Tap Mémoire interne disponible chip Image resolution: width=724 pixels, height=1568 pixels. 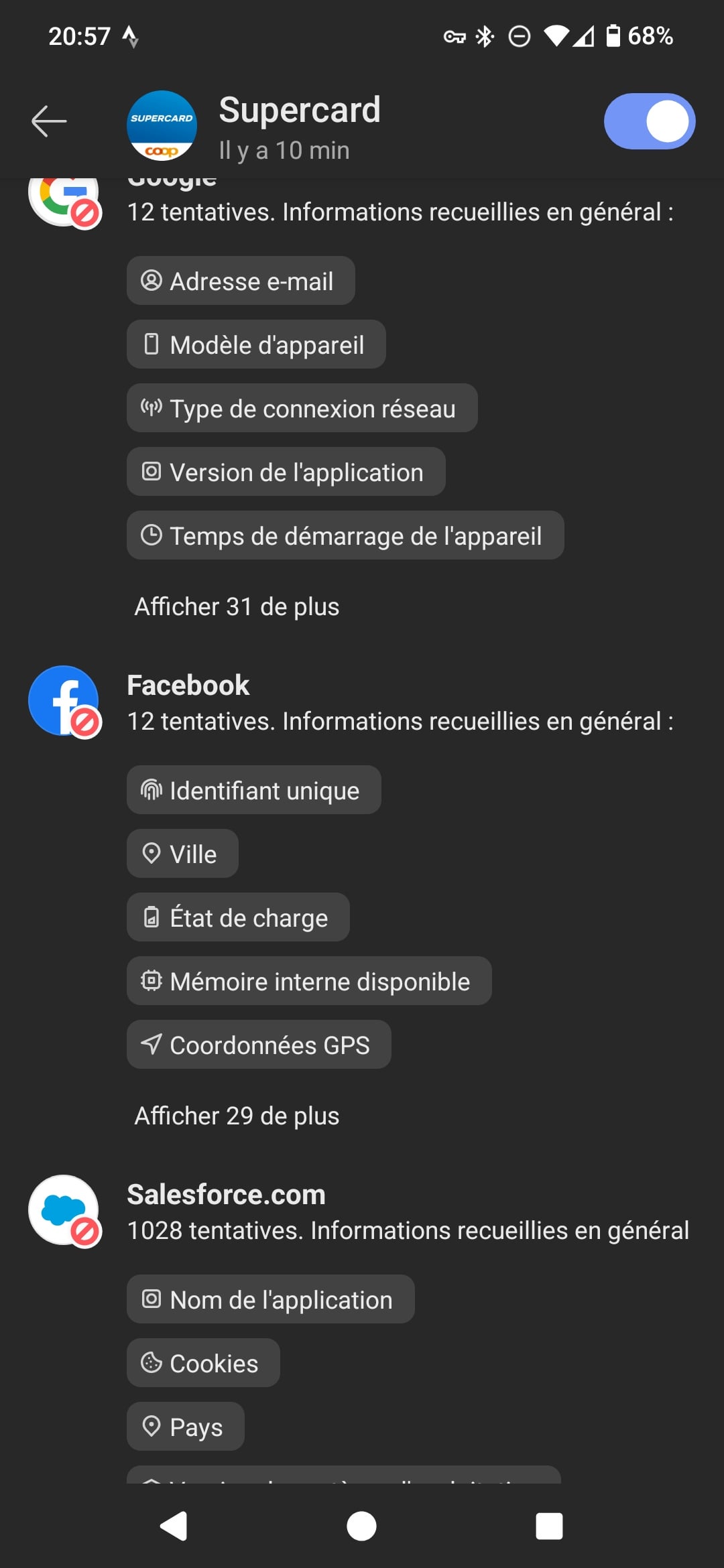click(309, 981)
